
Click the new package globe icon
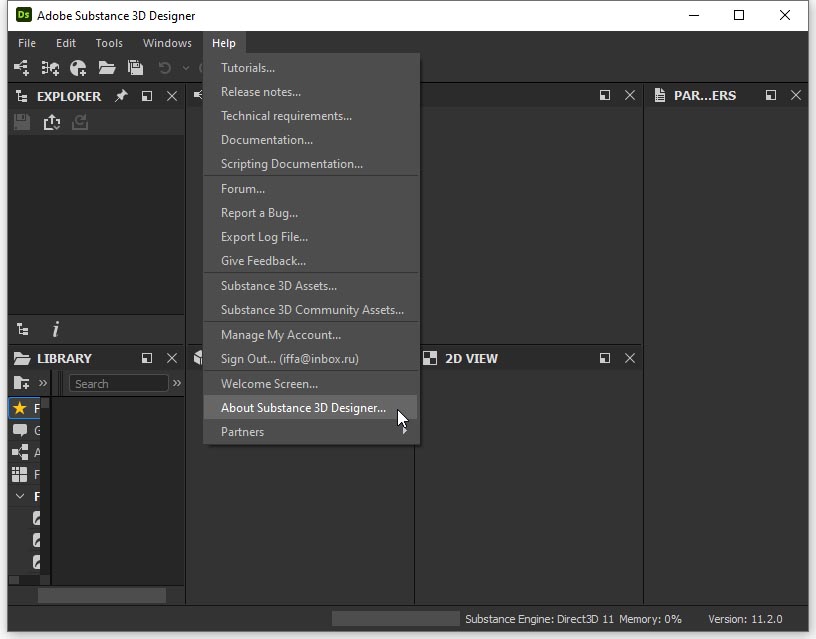coord(79,68)
